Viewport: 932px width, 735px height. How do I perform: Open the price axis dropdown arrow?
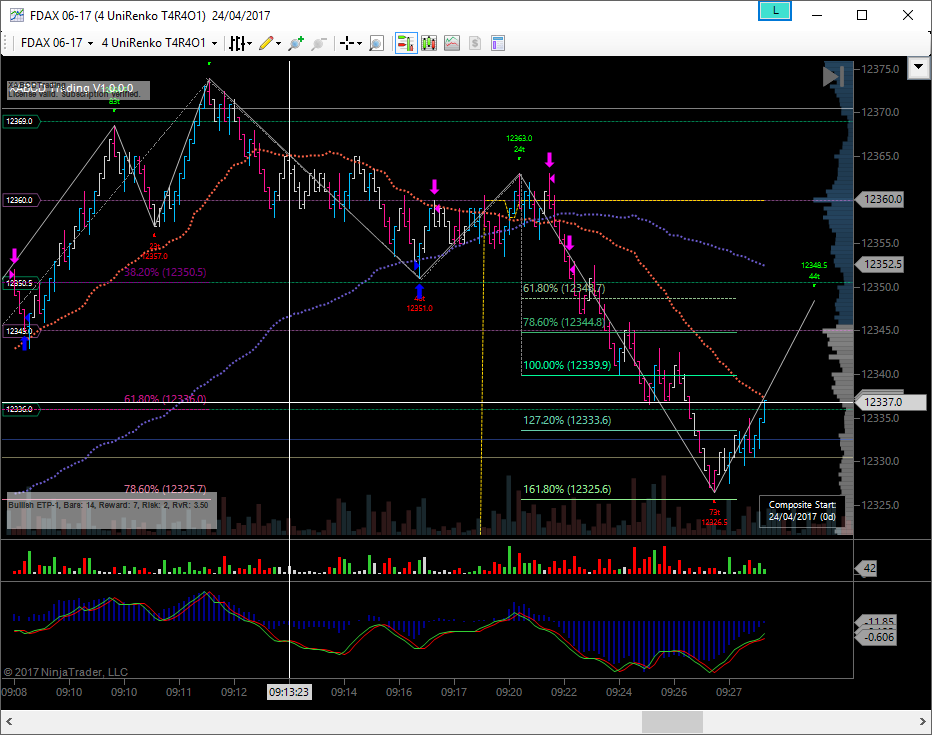point(918,67)
